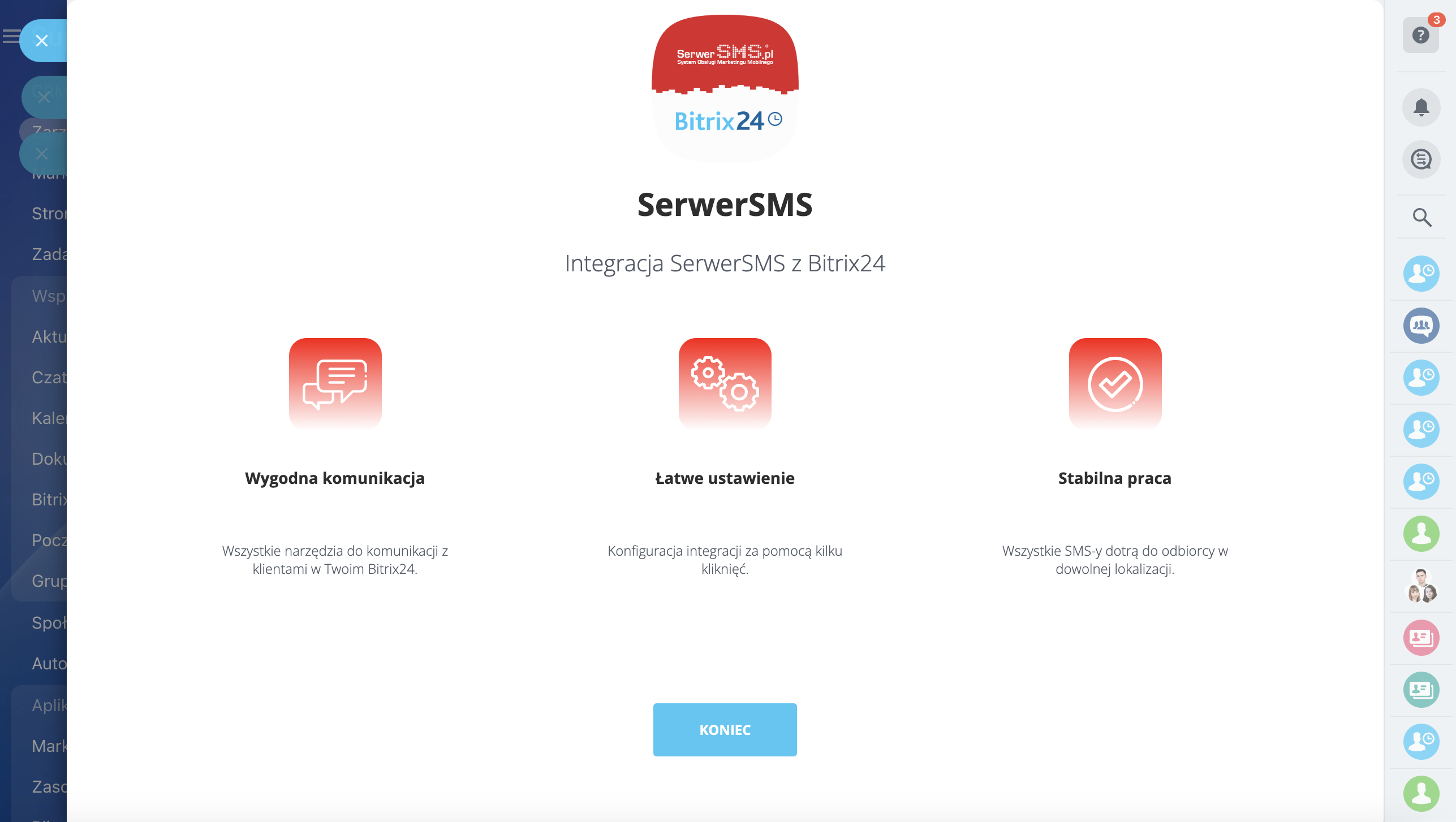Open the photo group avatar chat
1456x822 pixels.
[x=1421, y=586]
